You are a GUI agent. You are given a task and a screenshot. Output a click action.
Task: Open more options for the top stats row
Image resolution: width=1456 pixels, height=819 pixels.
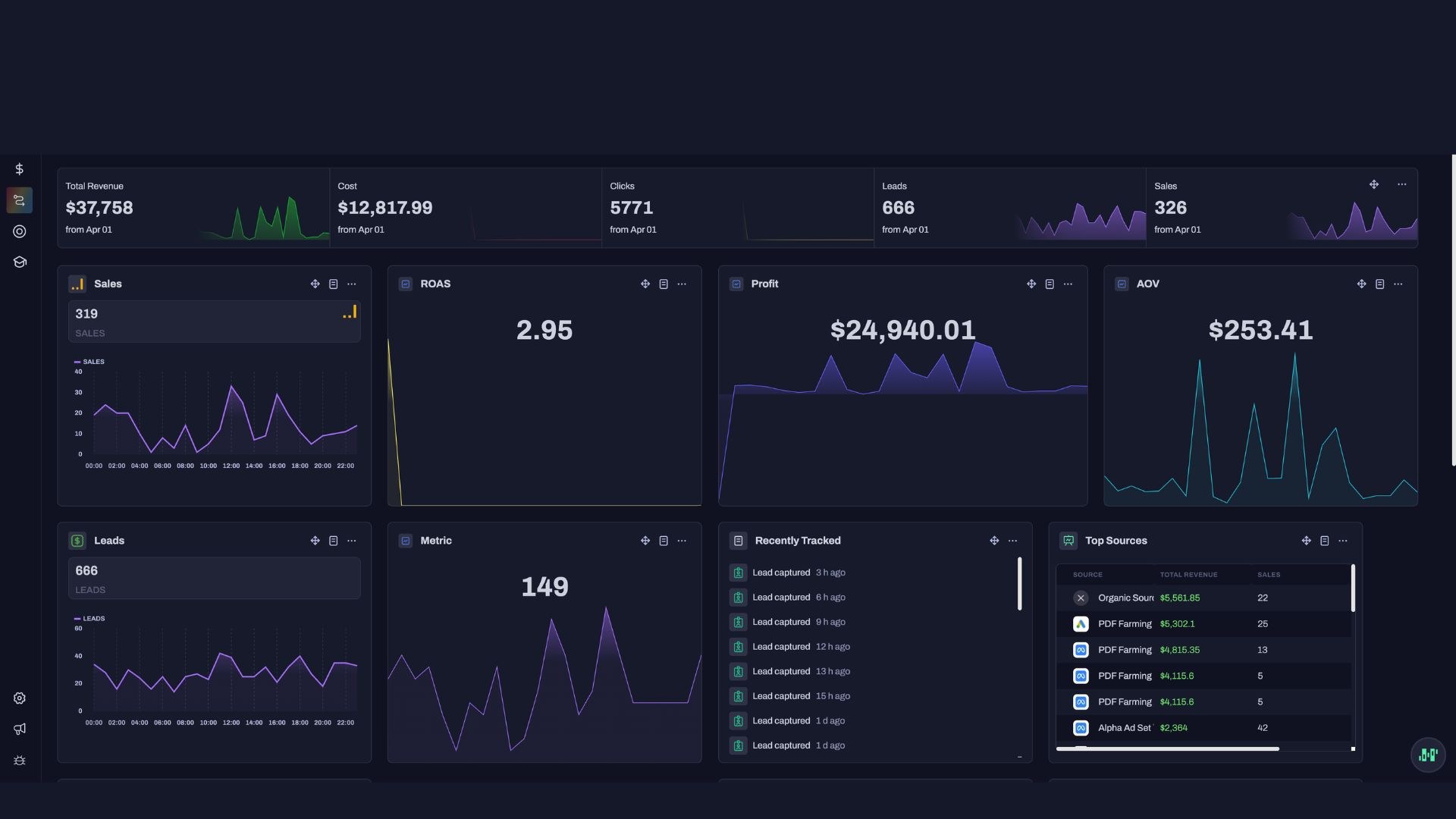pyautogui.click(x=1401, y=184)
